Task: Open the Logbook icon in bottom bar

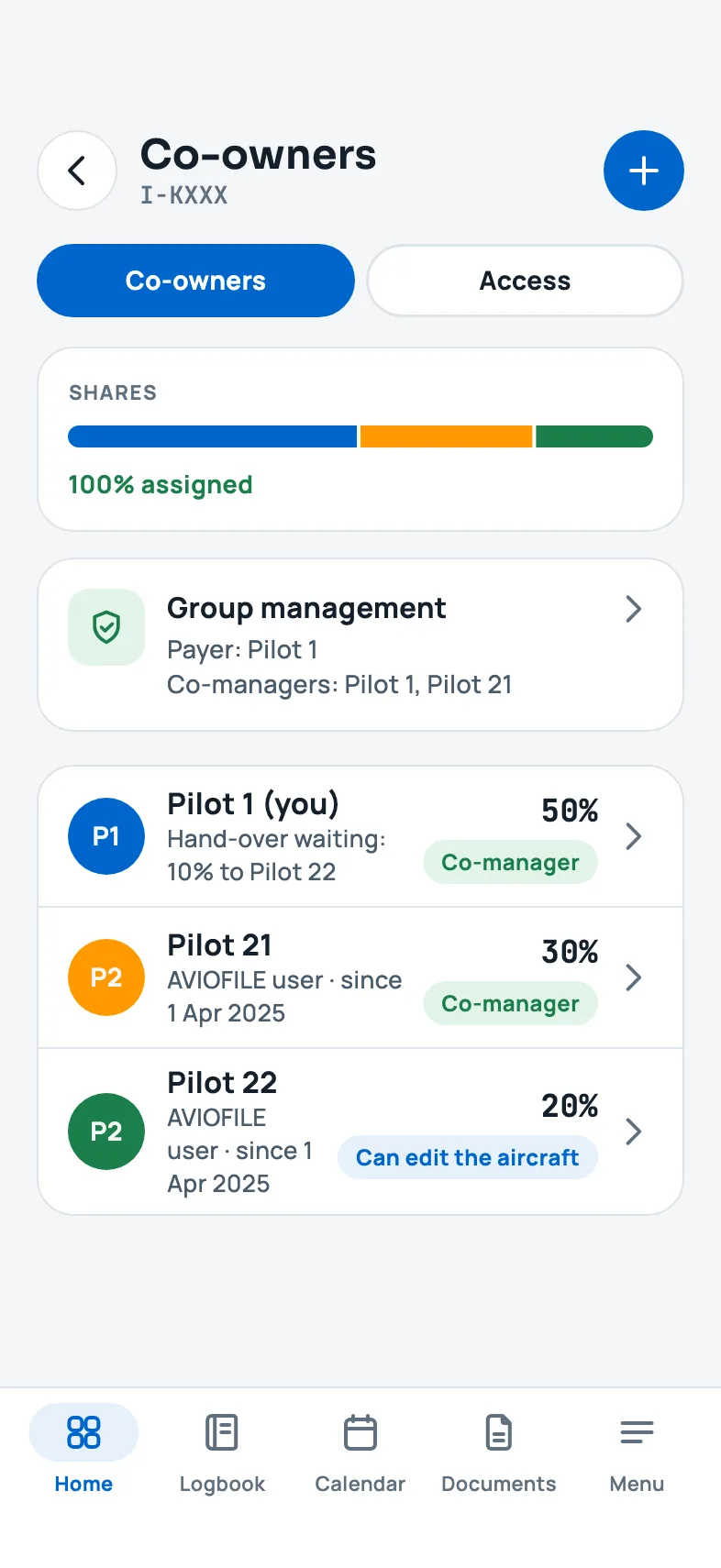Action: [x=222, y=1432]
